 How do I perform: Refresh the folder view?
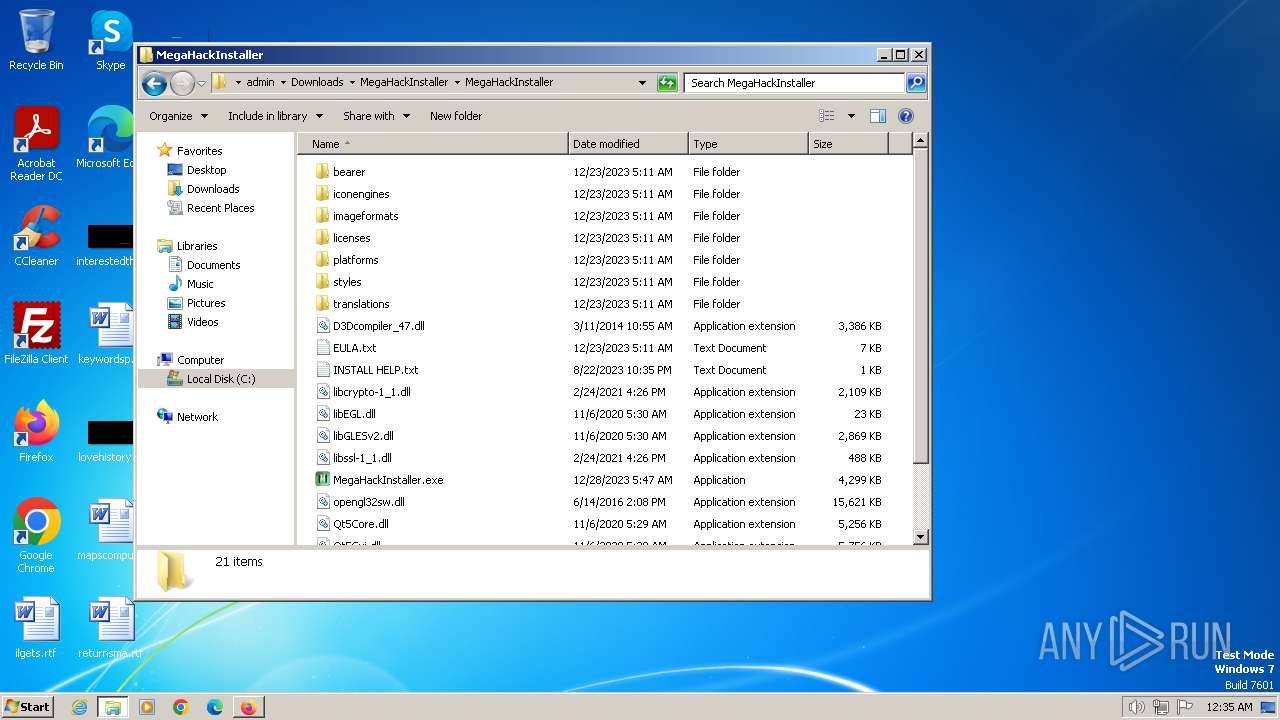[x=667, y=83]
